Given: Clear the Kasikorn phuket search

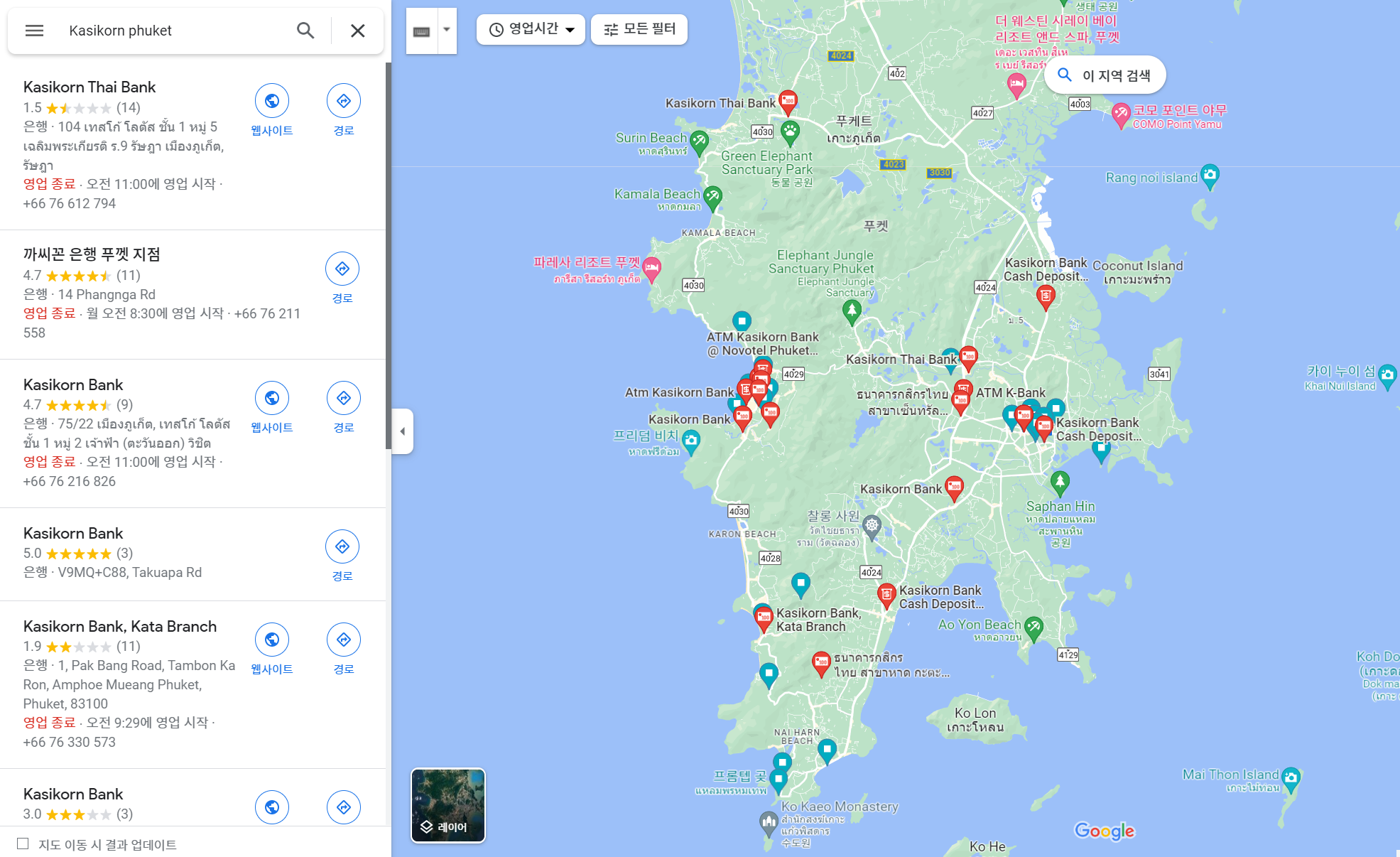Looking at the screenshot, I should click(x=357, y=31).
